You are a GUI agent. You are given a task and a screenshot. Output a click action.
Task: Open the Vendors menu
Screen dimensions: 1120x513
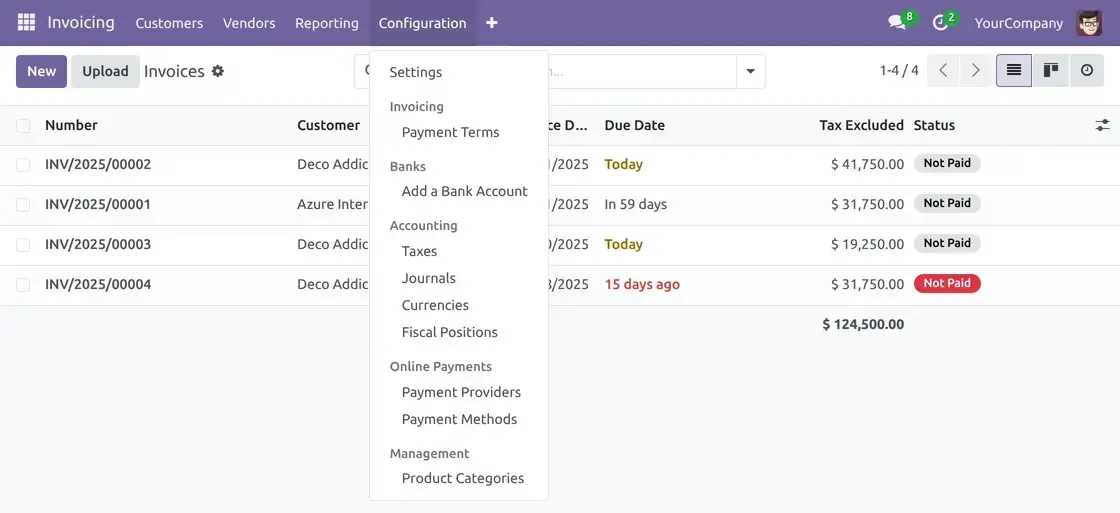click(249, 23)
